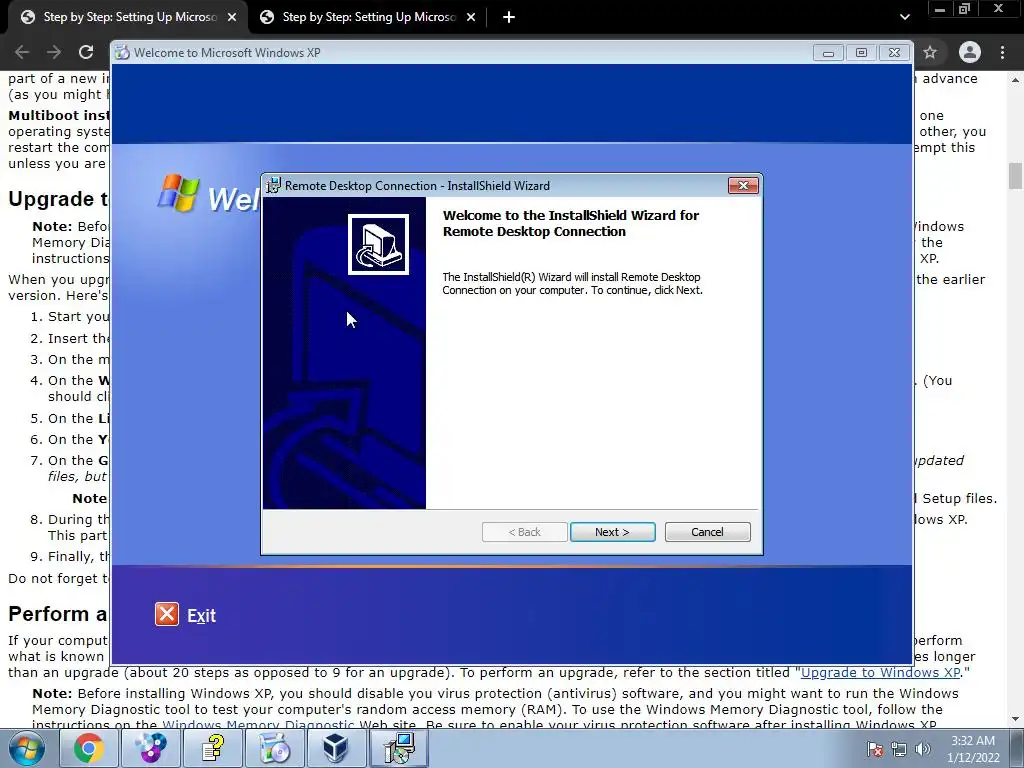Open the Windows Start menu
Image resolution: width=1024 pixels, height=768 pixels.
pyautogui.click(x=27, y=748)
